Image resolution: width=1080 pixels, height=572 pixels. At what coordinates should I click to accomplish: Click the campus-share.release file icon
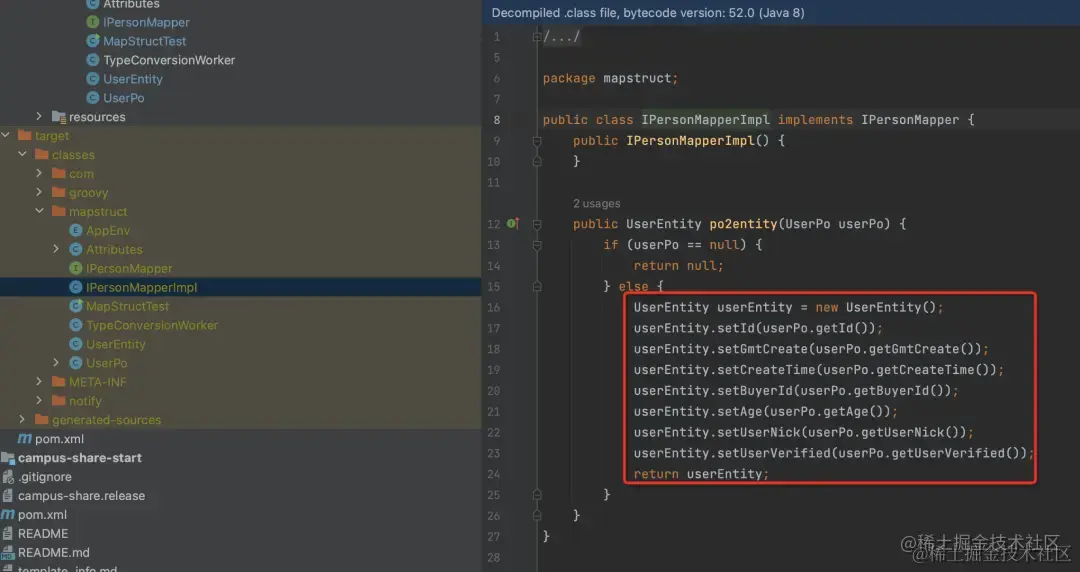tap(8, 496)
